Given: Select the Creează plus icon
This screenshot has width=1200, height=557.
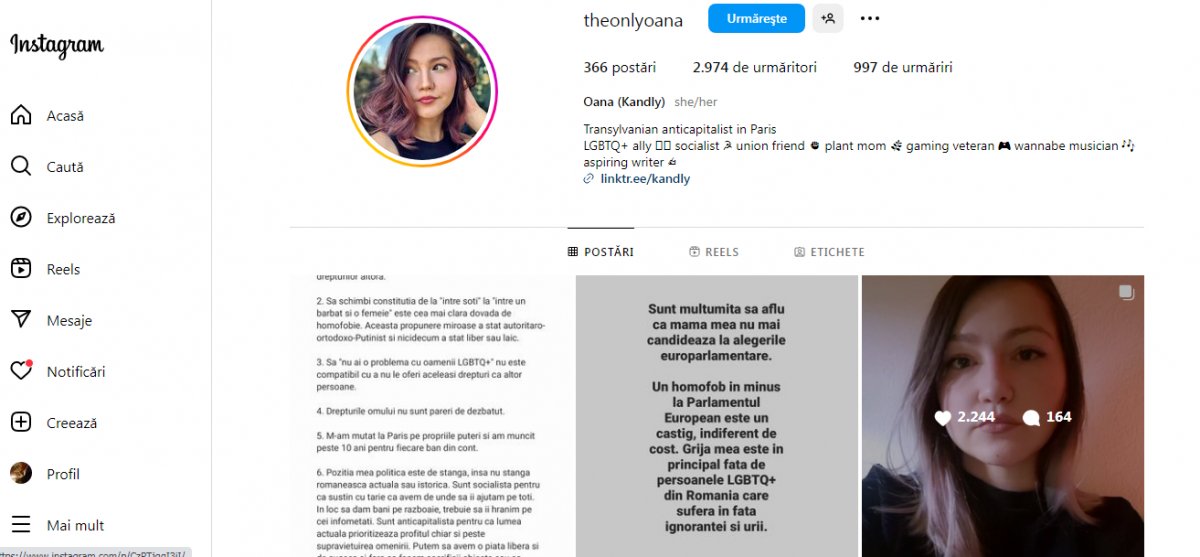Looking at the screenshot, I should 21,422.
